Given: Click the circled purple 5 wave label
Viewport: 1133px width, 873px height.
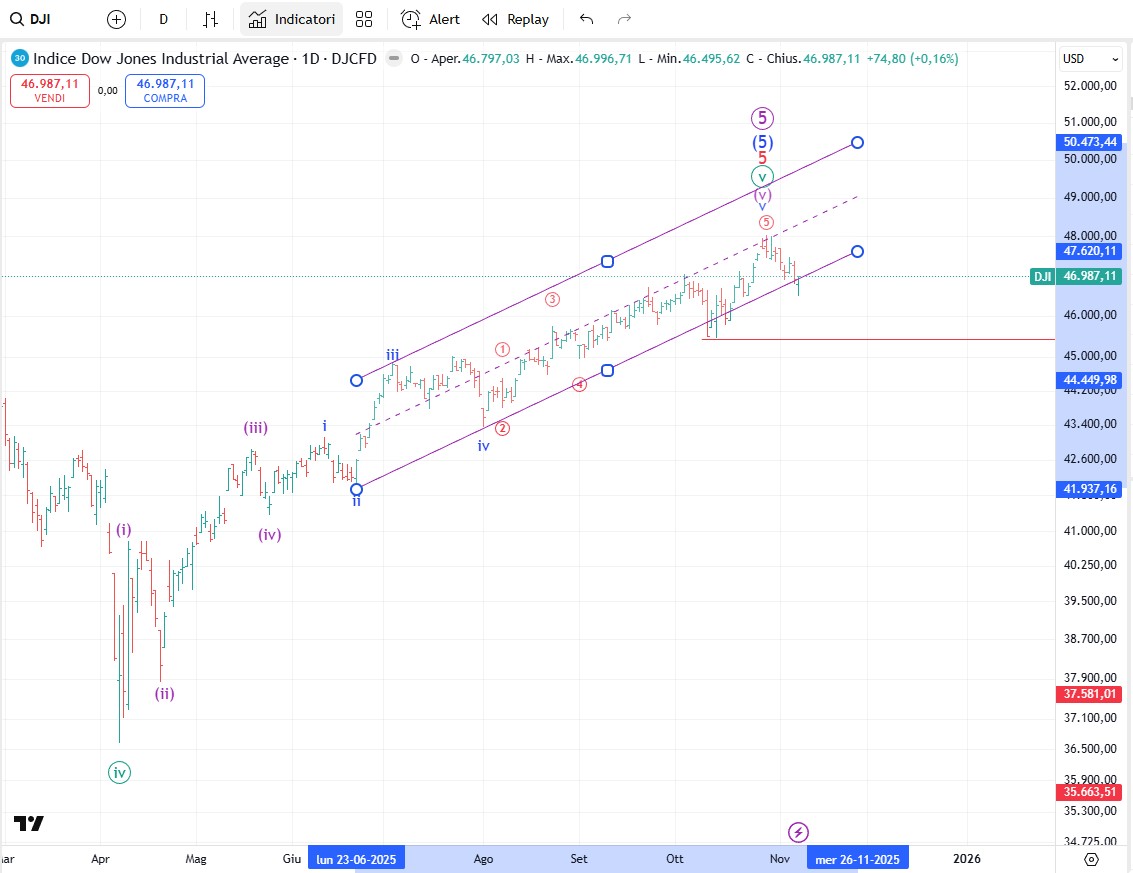Looking at the screenshot, I should click(x=762, y=118).
